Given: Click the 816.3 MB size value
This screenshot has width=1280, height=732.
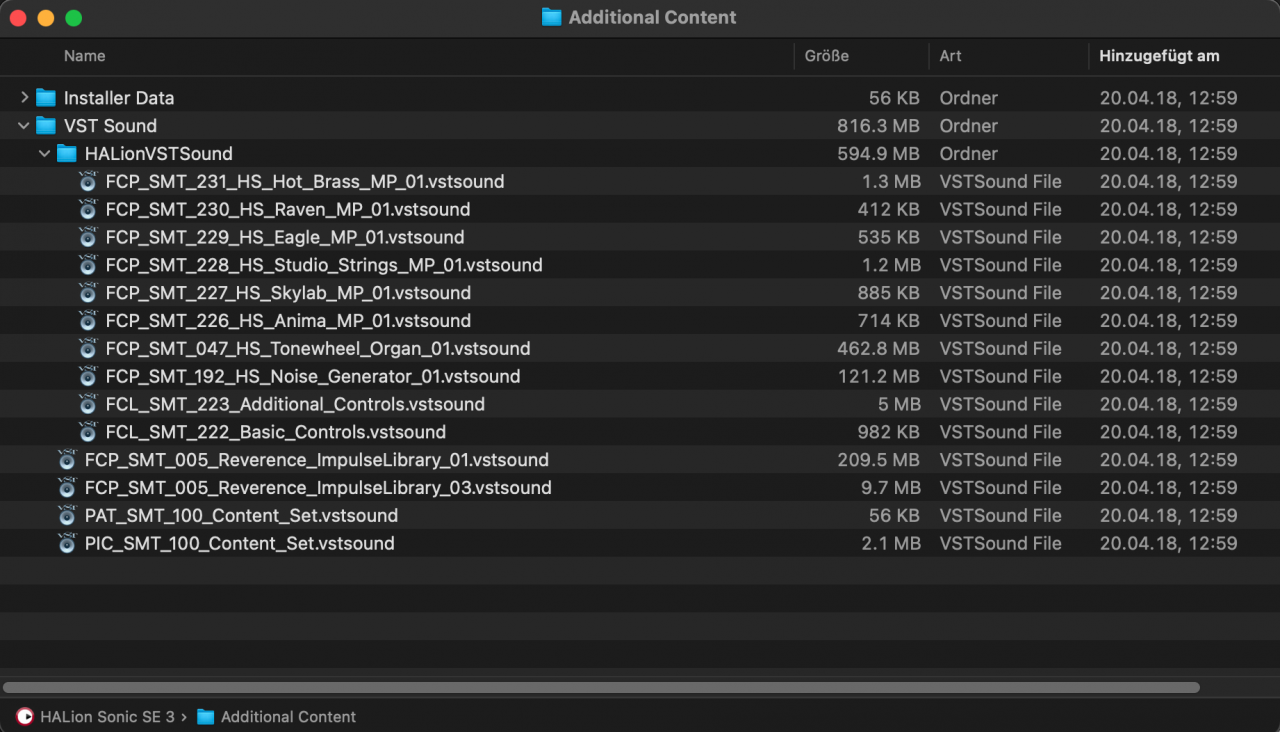Looking at the screenshot, I should 878,126.
